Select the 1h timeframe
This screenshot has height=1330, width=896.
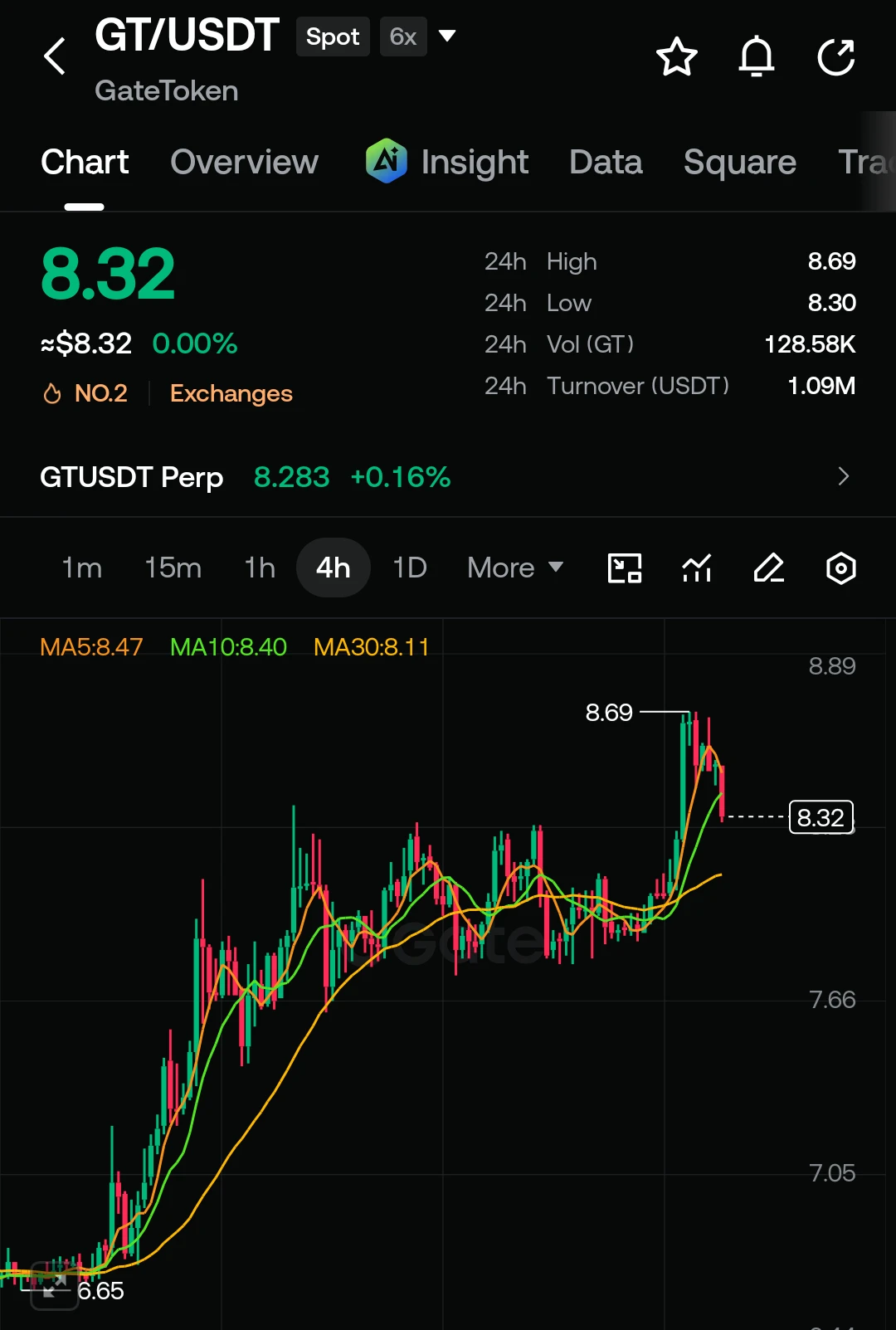pos(260,568)
